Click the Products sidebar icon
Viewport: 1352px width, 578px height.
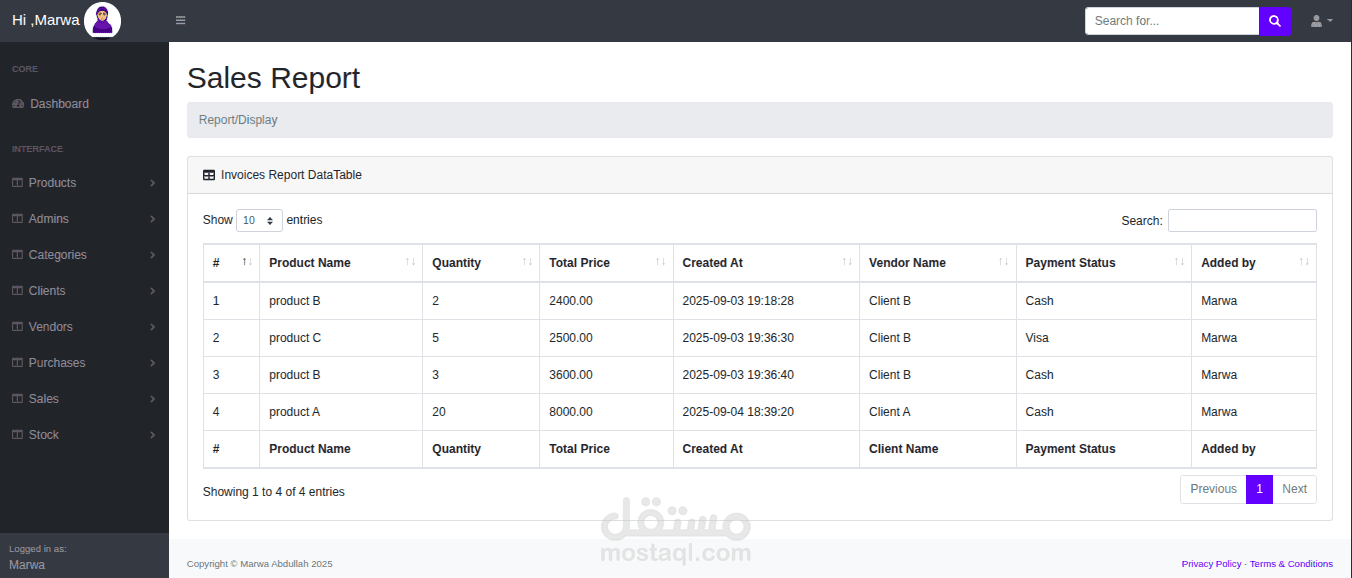[x=17, y=183]
